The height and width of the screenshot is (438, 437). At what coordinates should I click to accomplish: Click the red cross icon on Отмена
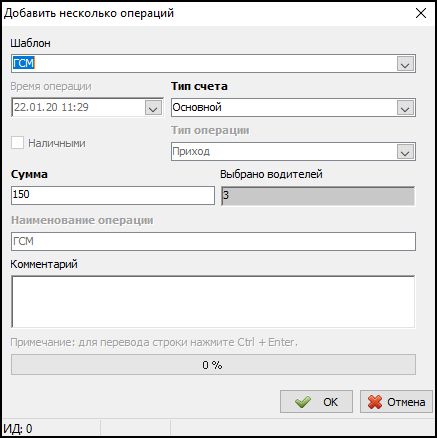coord(375,402)
